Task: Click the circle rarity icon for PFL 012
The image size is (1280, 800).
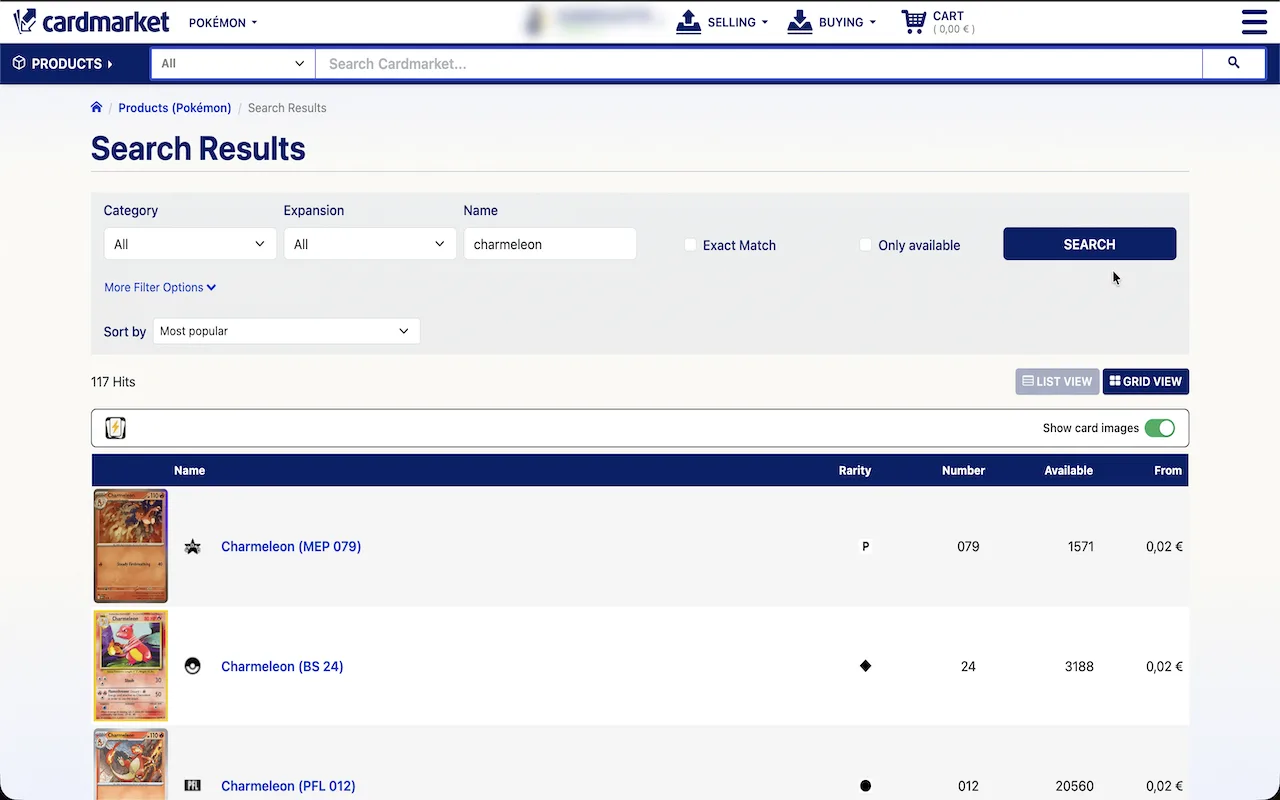Action: 866,786
